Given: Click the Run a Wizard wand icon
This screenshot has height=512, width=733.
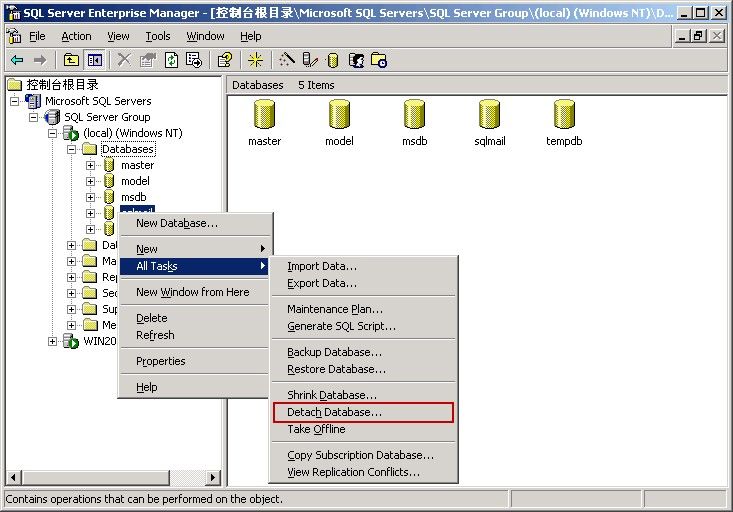Looking at the screenshot, I should [x=287, y=60].
